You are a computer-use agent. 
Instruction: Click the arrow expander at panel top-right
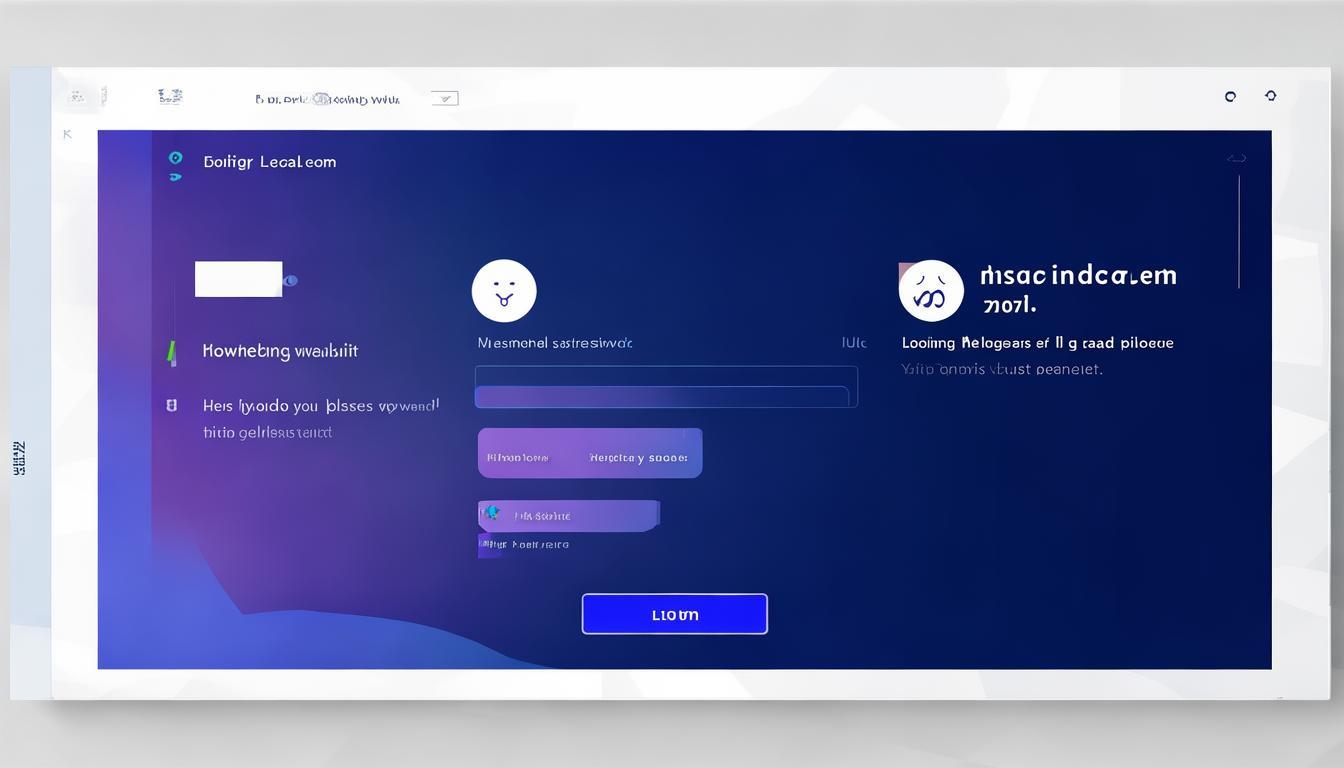[1237, 158]
